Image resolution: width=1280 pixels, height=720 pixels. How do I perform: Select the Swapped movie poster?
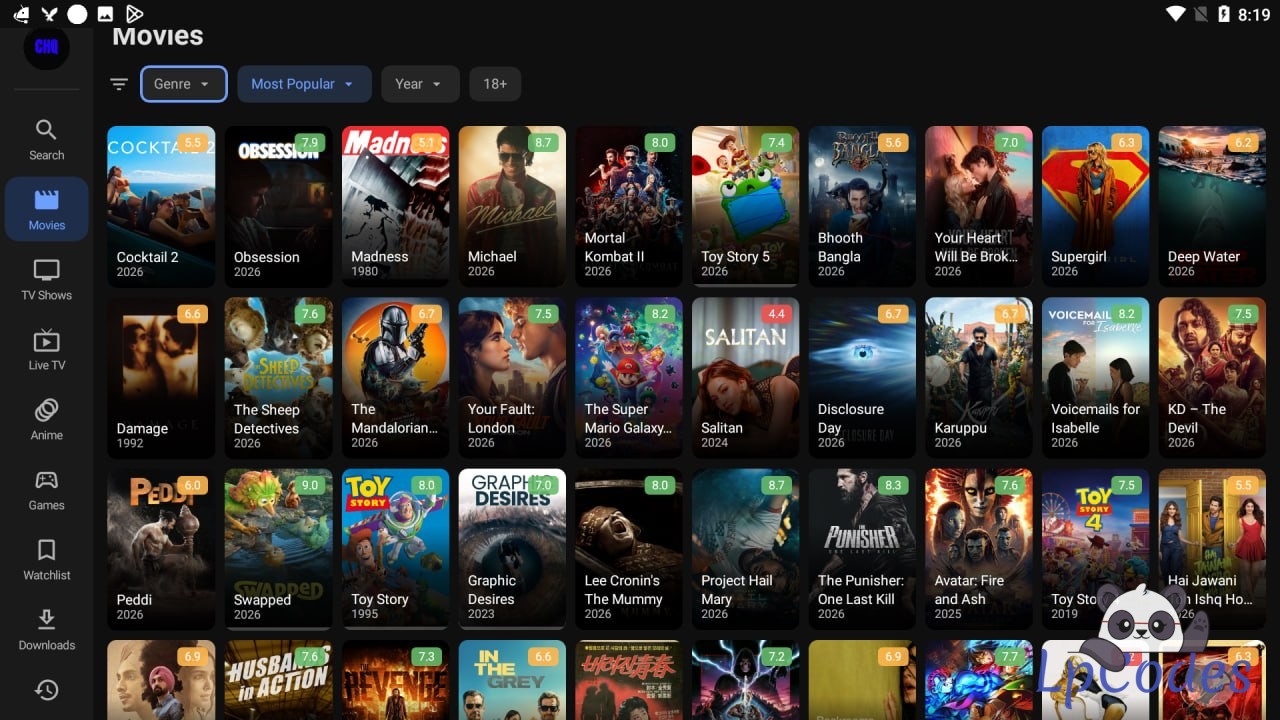tap(278, 549)
